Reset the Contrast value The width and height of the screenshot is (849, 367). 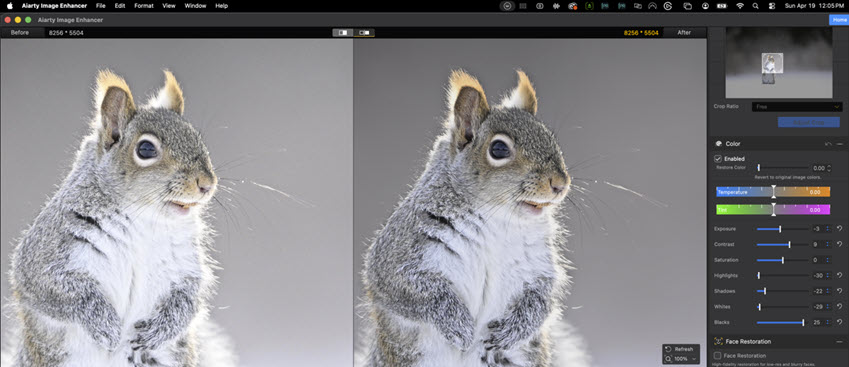839,245
